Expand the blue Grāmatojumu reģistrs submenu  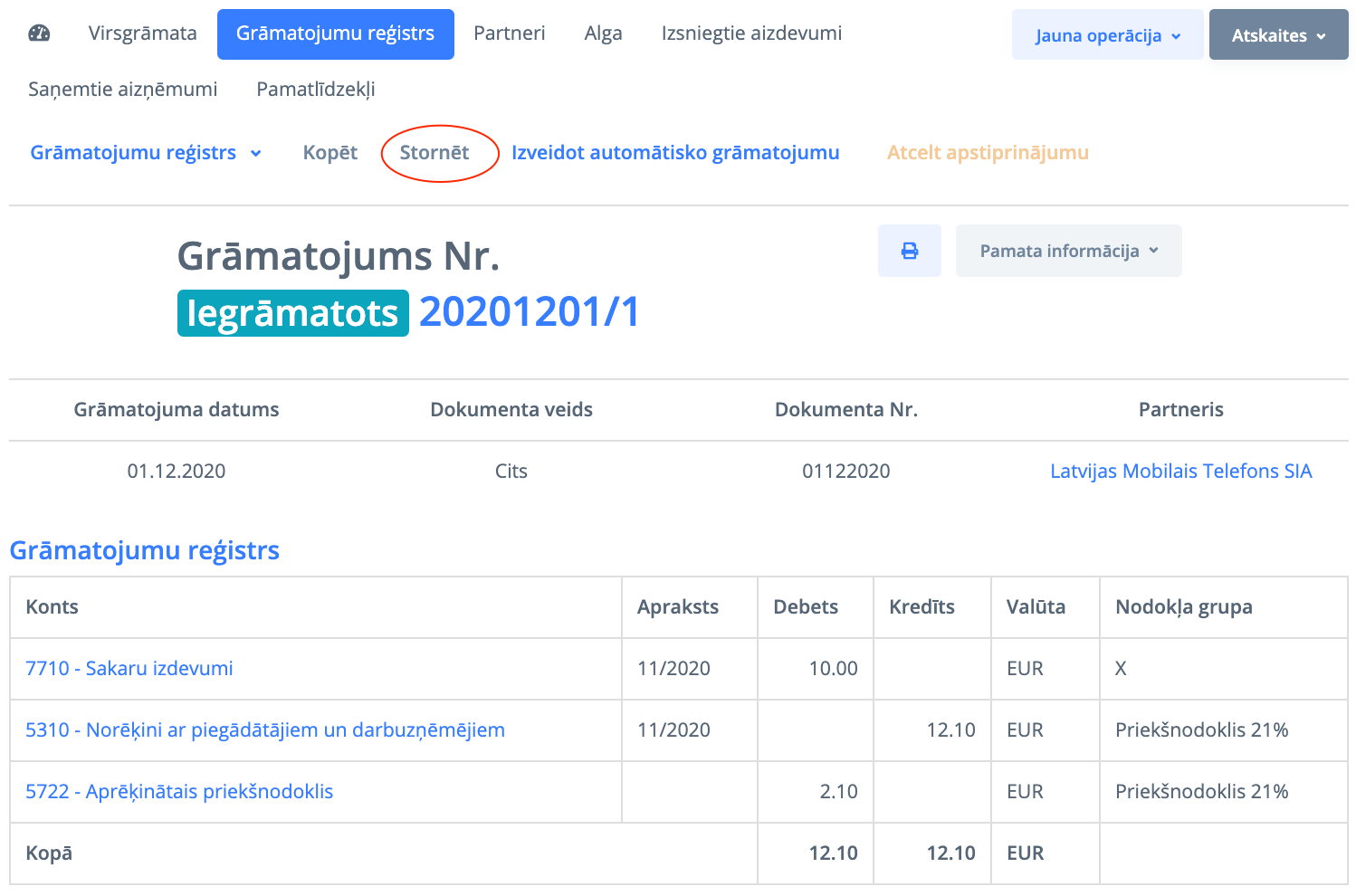pos(146,153)
